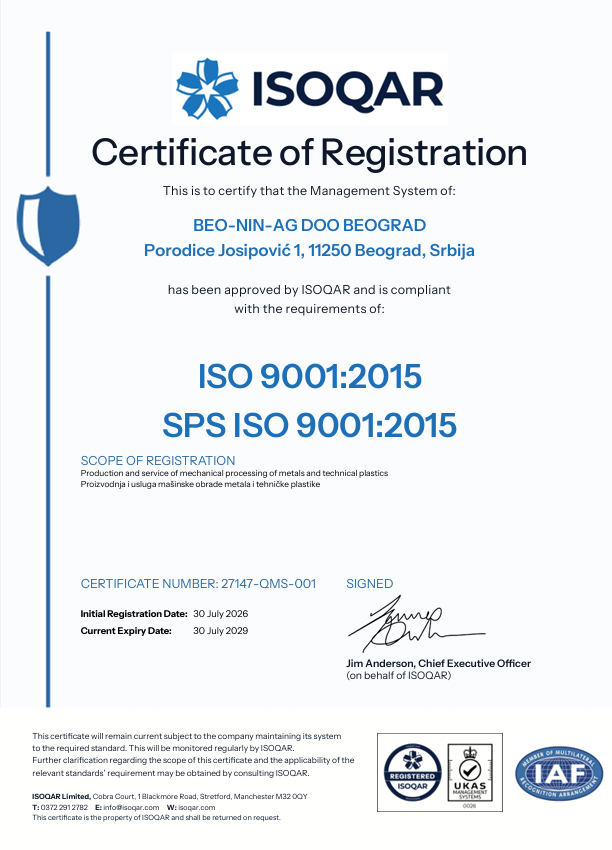This screenshot has width=612, height=850.
Task: Click certificate number 27147-QMS-001
Action: coord(268,584)
